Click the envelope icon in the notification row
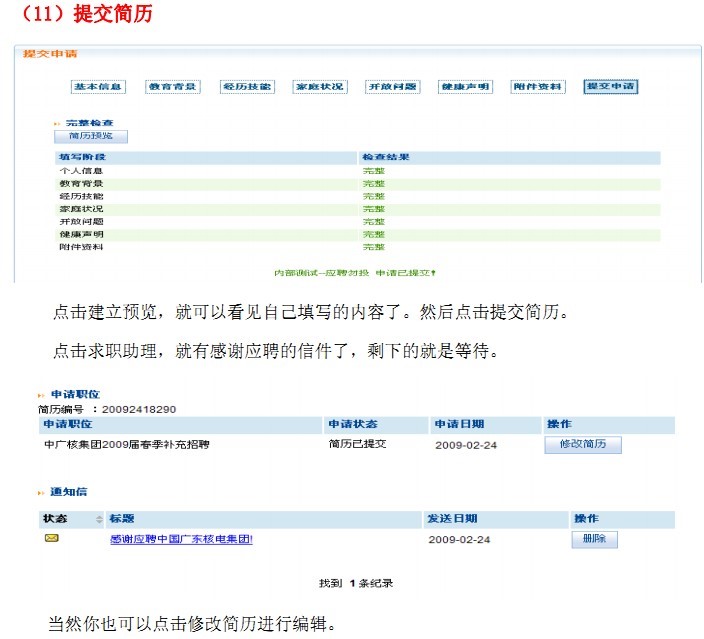The image size is (704, 639). point(52,538)
